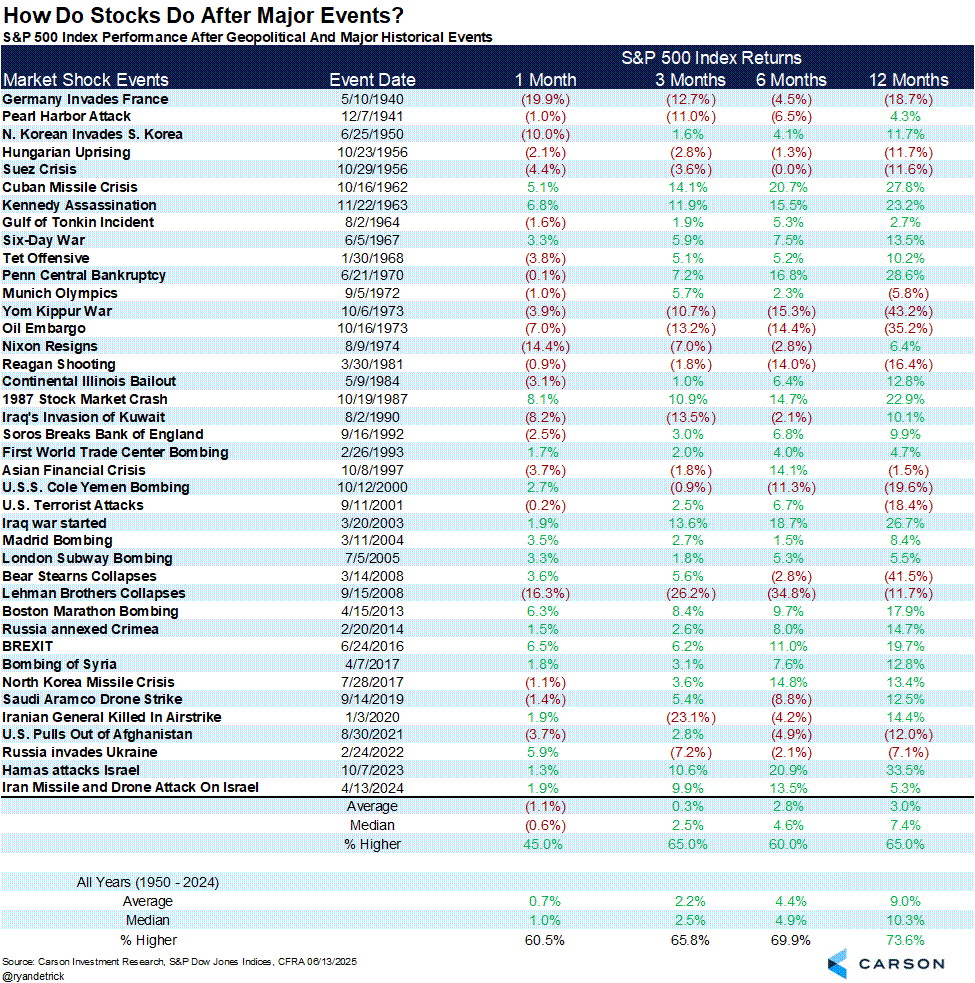Select the 'Event Date' column header
Image resolution: width=975 pixels, height=983 pixels.
tap(372, 80)
